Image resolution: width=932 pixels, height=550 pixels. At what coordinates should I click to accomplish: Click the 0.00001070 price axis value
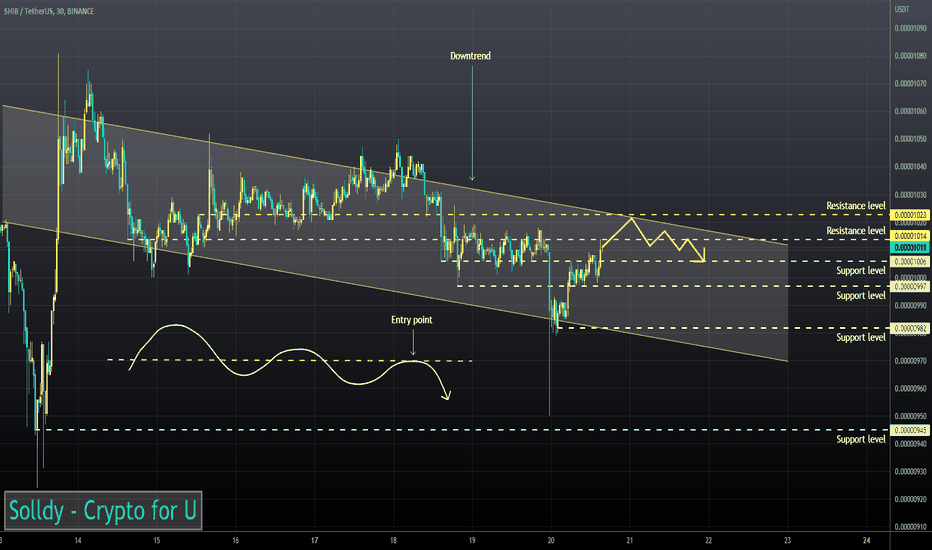(x=910, y=83)
